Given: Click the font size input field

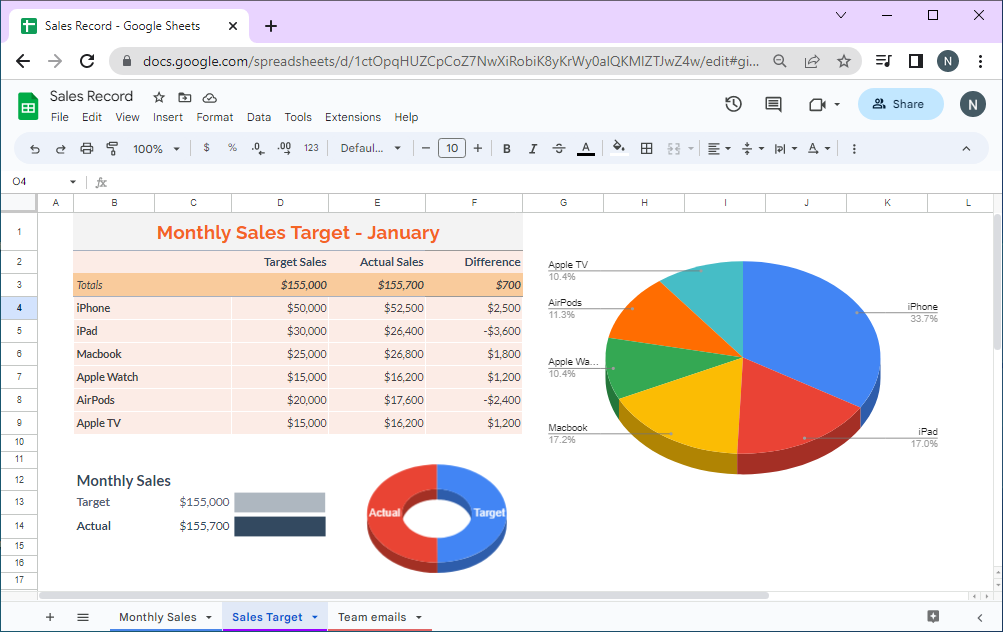Looking at the screenshot, I should point(452,148).
